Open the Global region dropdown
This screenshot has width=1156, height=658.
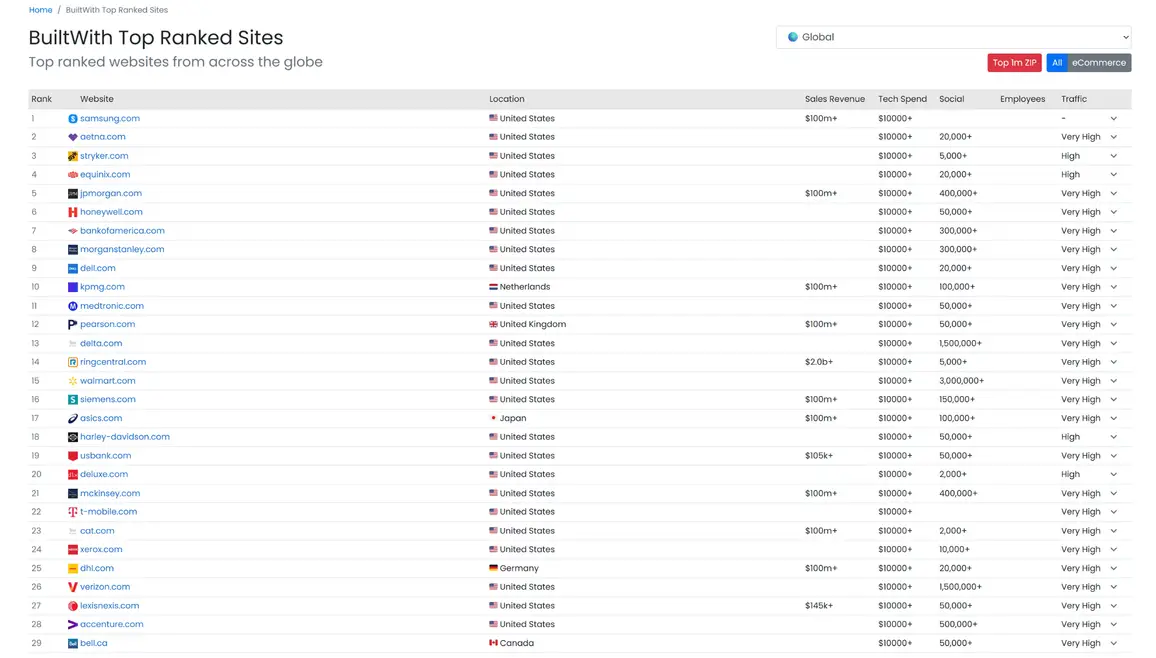coord(953,37)
